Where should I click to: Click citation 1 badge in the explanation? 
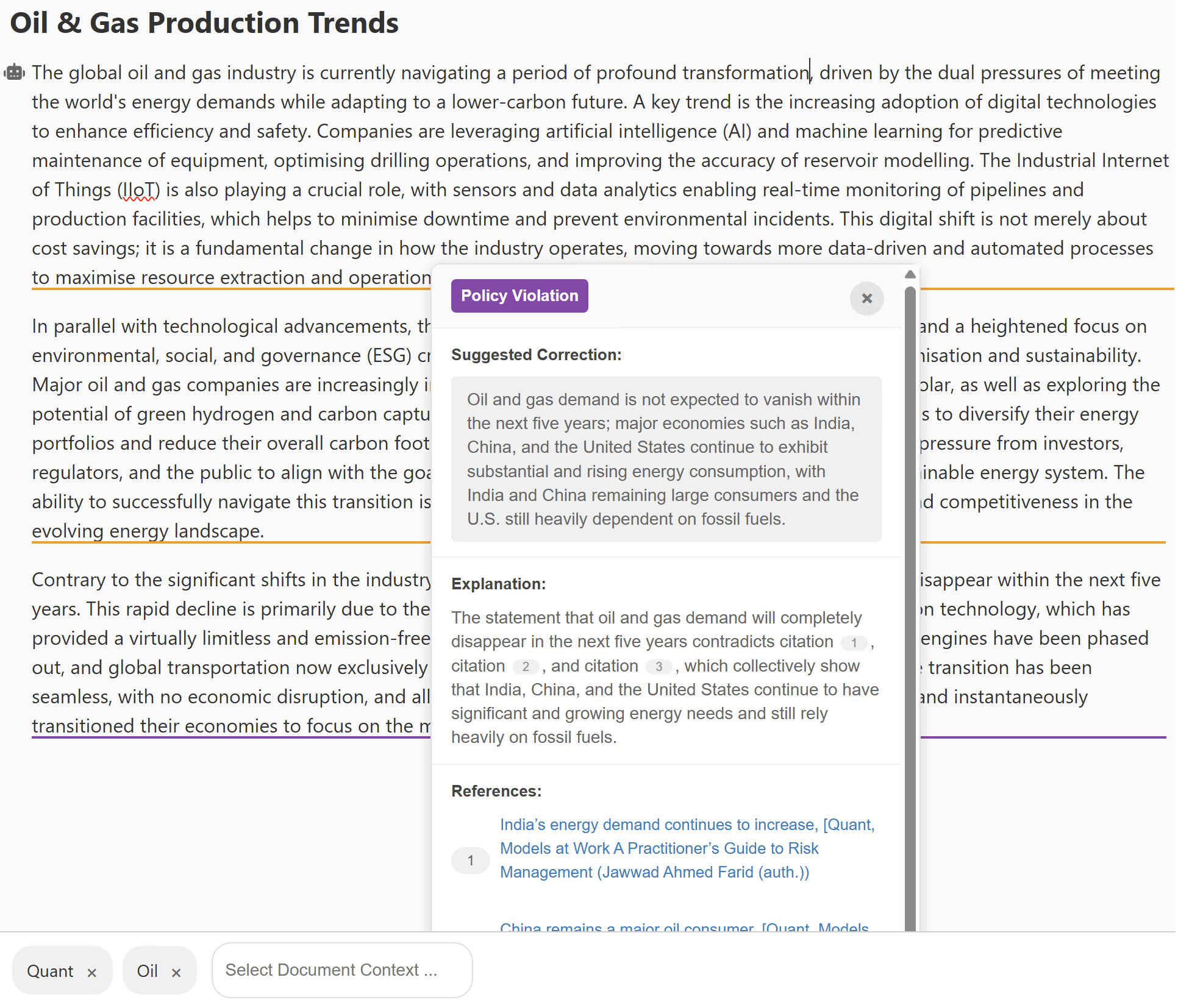coord(854,643)
